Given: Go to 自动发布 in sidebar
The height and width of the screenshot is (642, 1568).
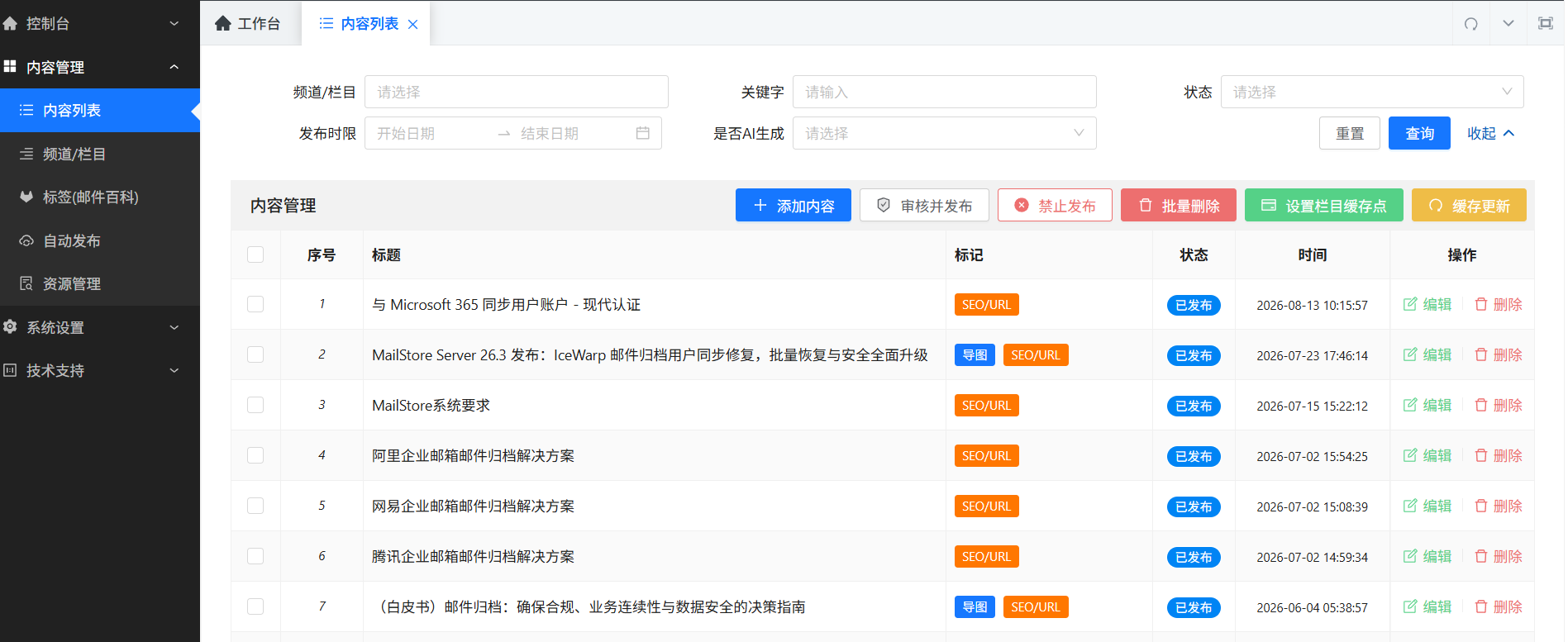Looking at the screenshot, I should pos(100,240).
